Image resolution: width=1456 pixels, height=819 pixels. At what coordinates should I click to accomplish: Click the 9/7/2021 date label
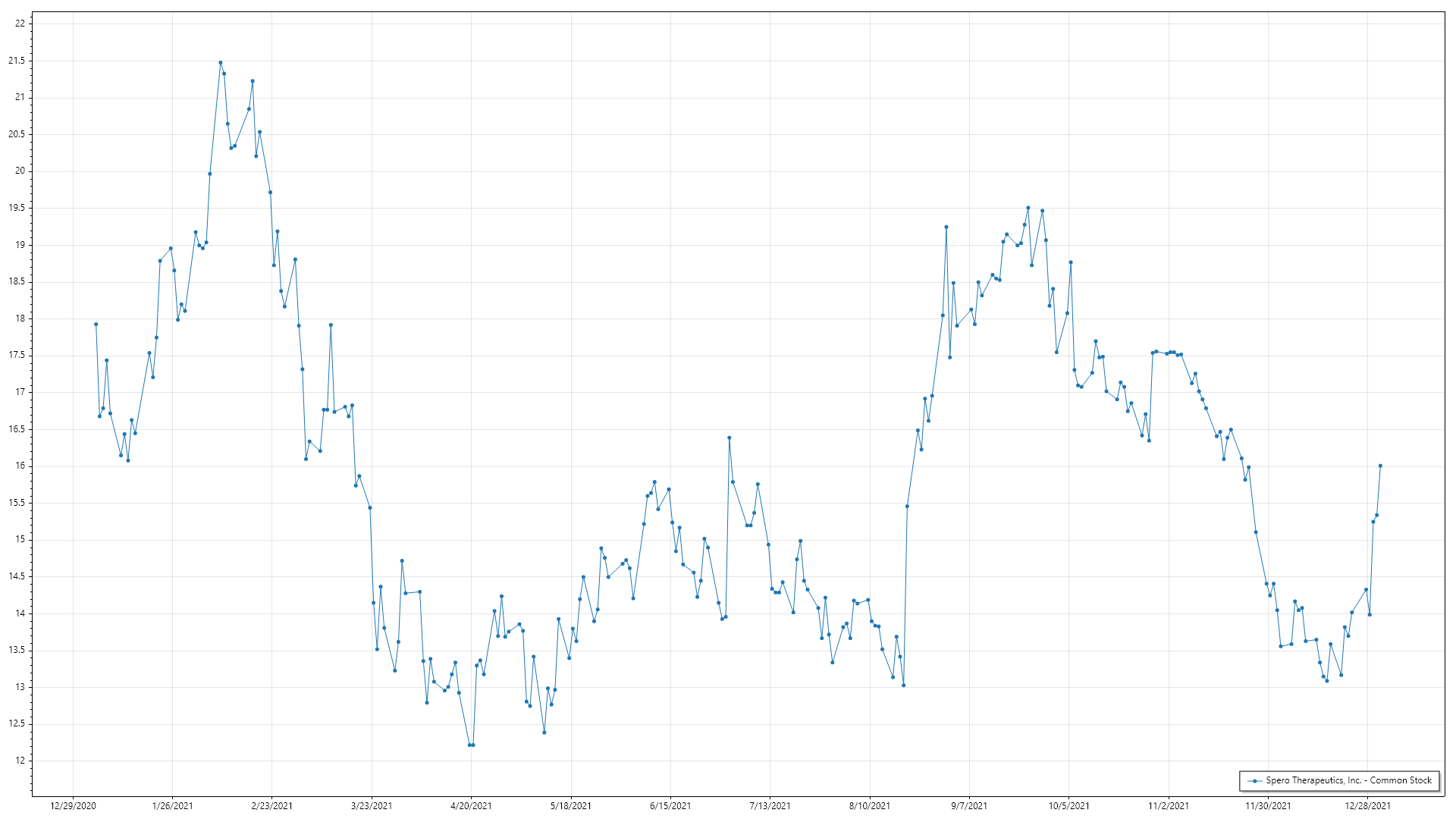click(x=969, y=806)
